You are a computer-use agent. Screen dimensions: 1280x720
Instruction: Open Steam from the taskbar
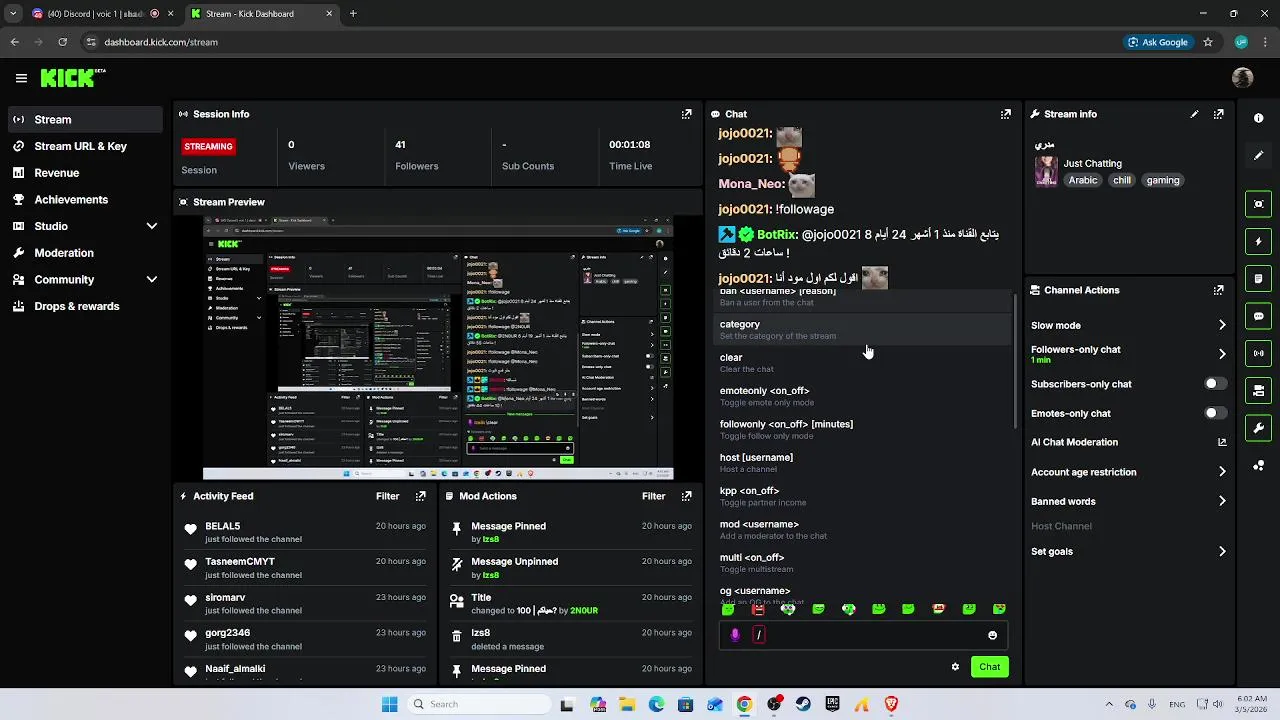point(803,704)
